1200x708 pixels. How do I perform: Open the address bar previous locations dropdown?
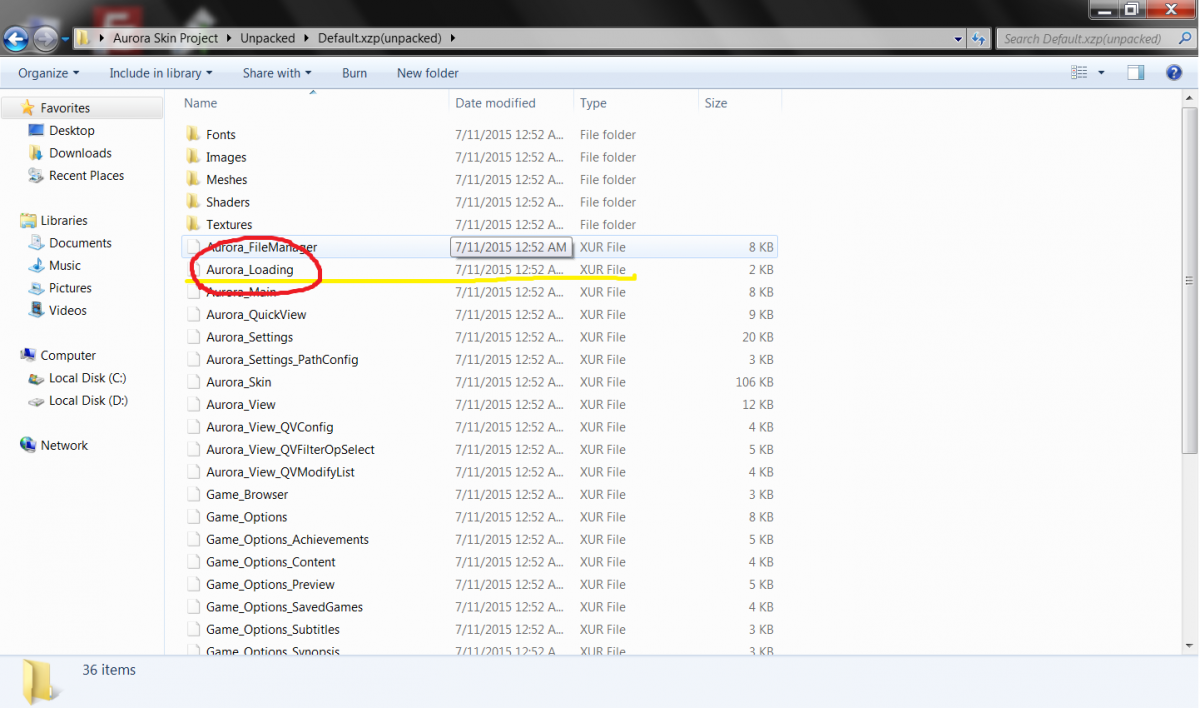tap(959, 39)
